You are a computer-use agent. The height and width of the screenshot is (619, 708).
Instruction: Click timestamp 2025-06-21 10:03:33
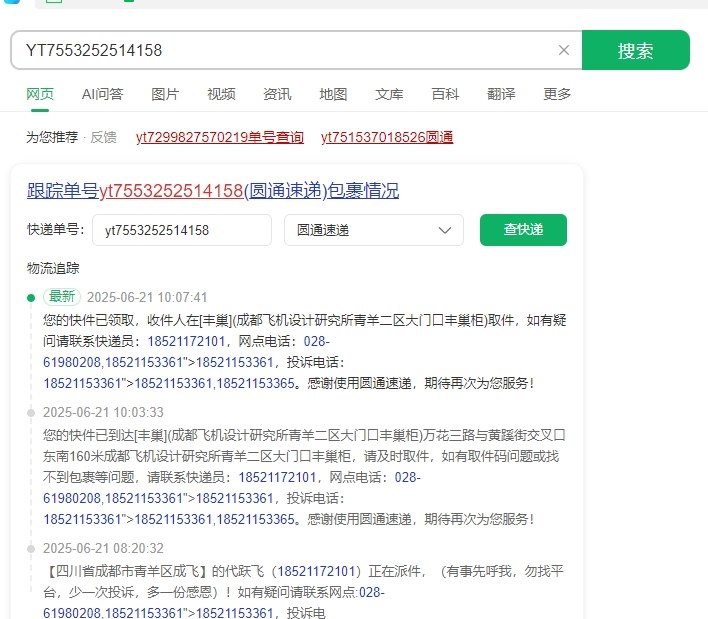(x=103, y=412)
